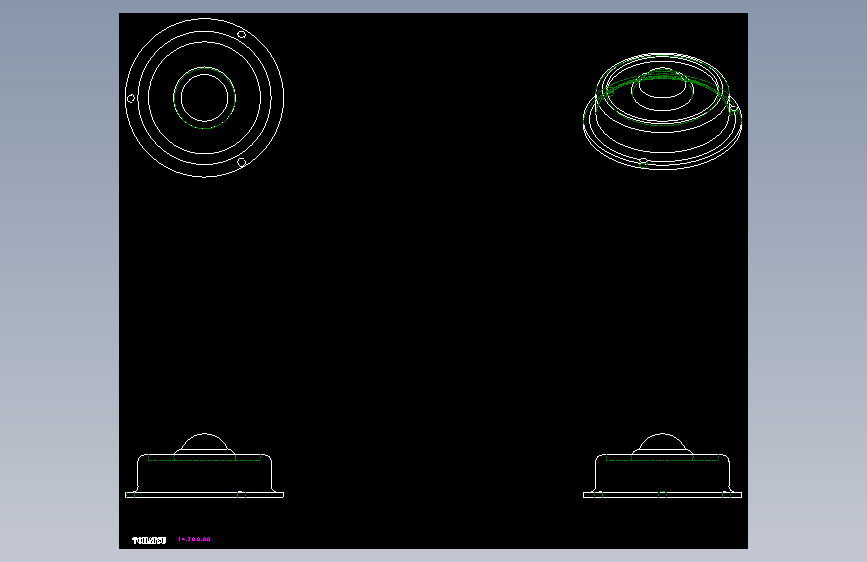Pick the green dashed circle in top view
867x562 pixels.
click(x=205, y=98)
